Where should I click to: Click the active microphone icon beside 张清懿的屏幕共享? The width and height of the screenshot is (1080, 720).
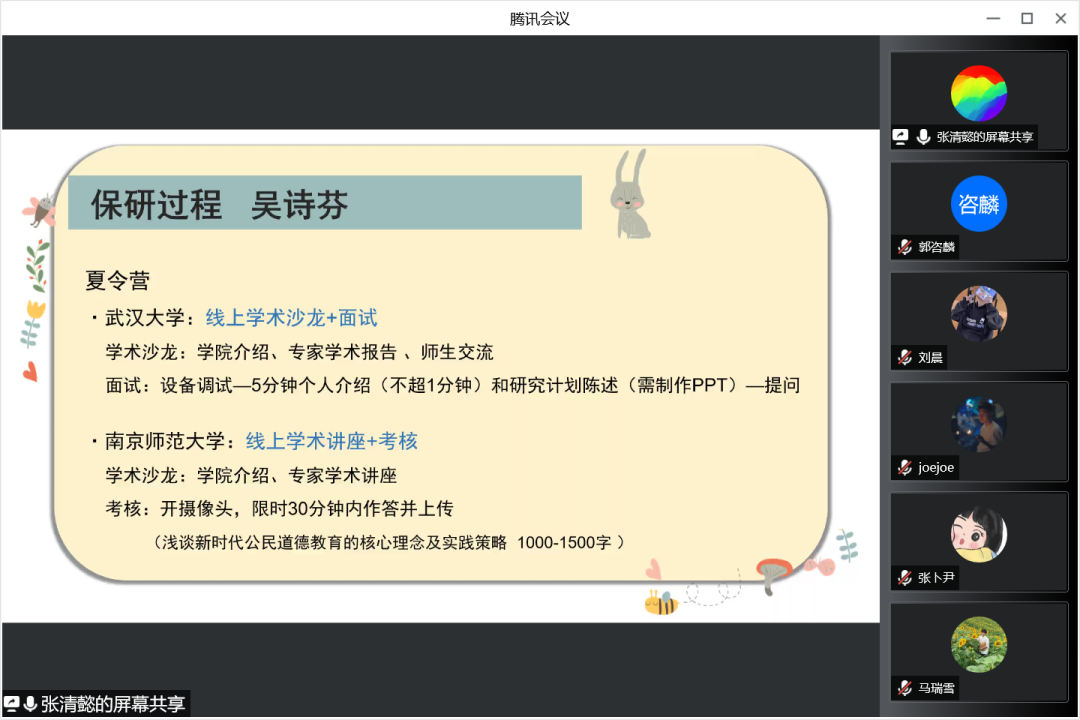922,137
